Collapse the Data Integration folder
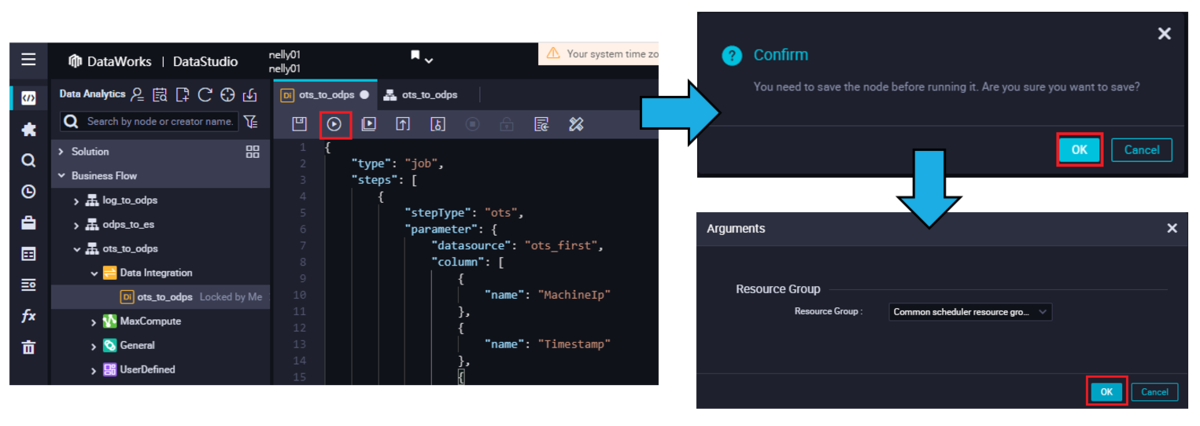Screen dimensions: 1200x426 [94, 273]
